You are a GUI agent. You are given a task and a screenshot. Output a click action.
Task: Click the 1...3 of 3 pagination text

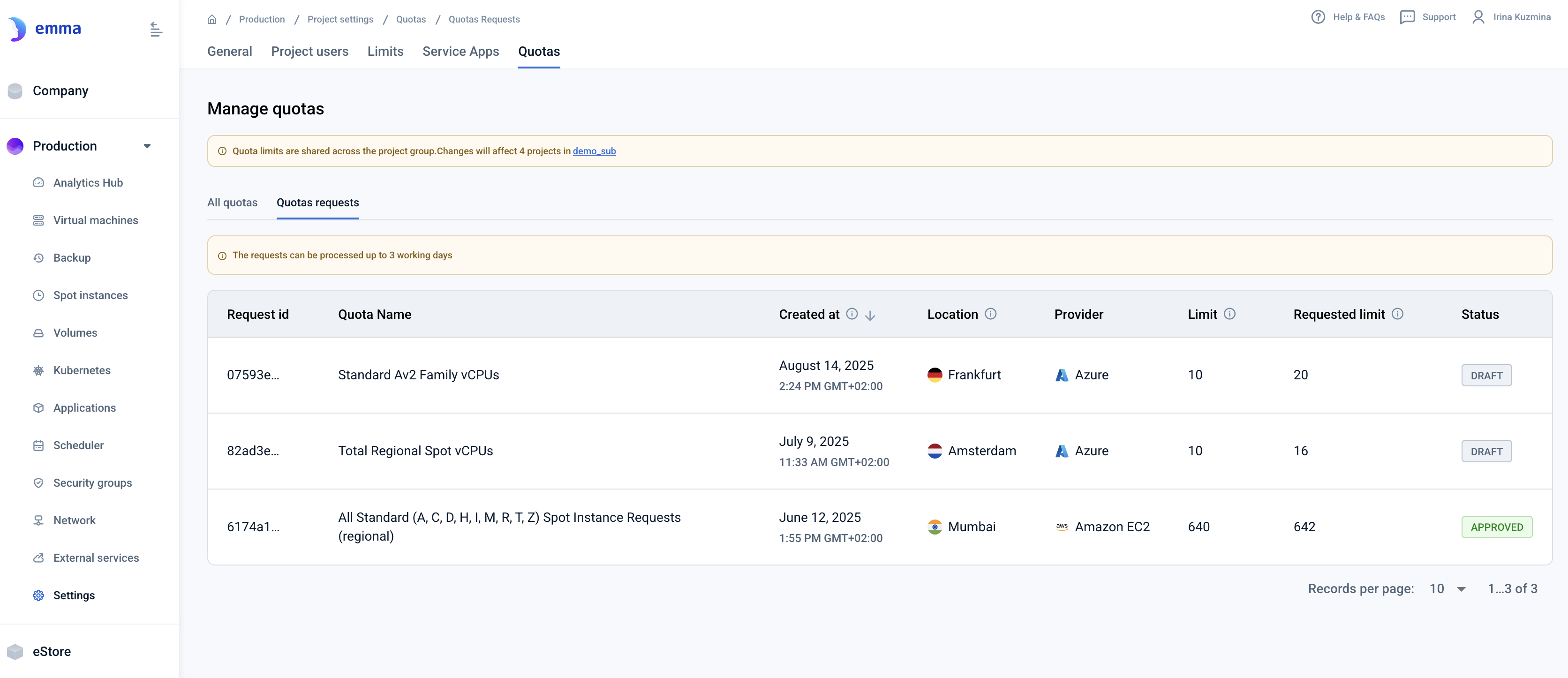coord(1512,589)
